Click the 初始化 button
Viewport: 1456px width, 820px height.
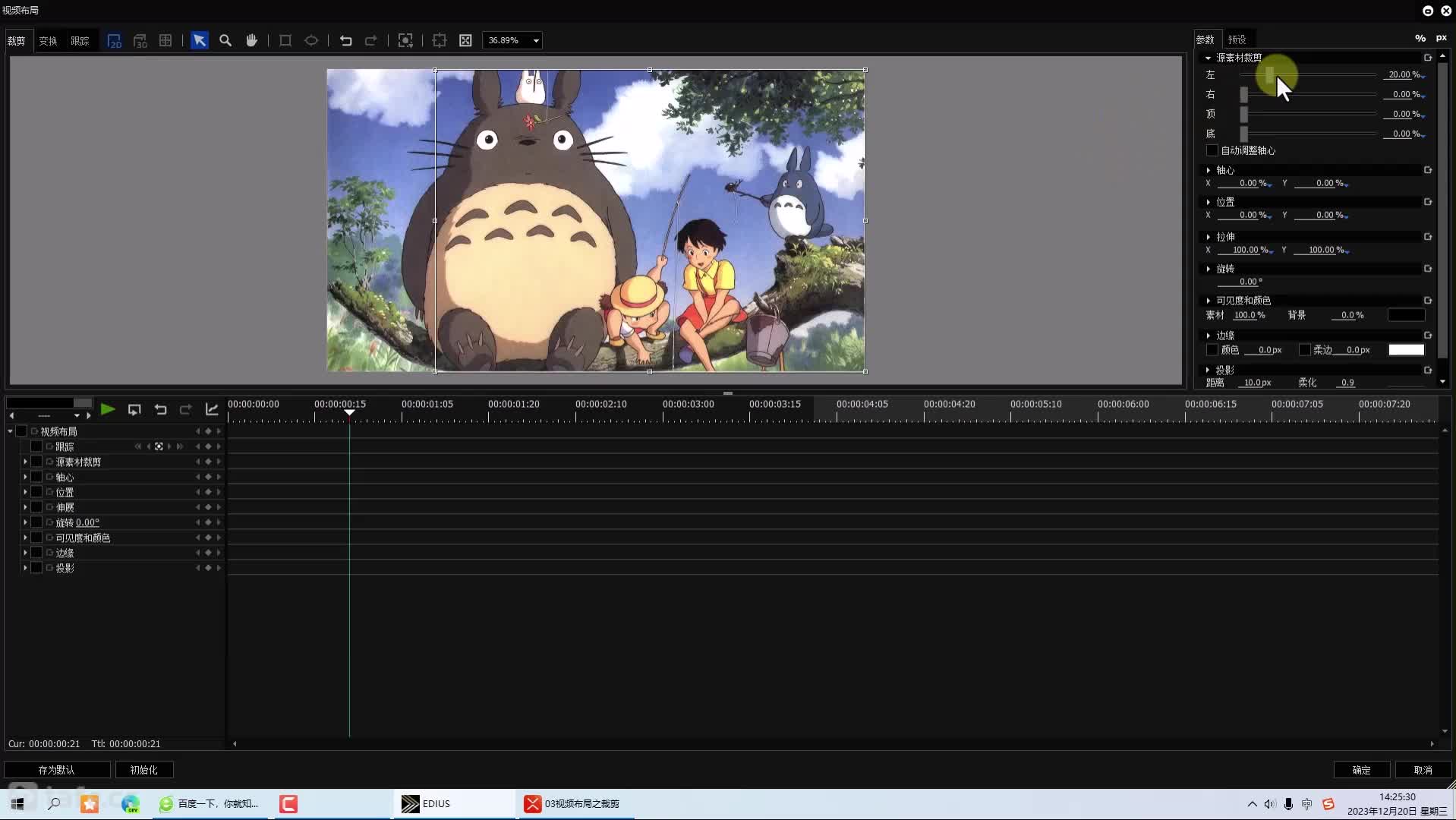pyautogui.click(x=143, y=770)
